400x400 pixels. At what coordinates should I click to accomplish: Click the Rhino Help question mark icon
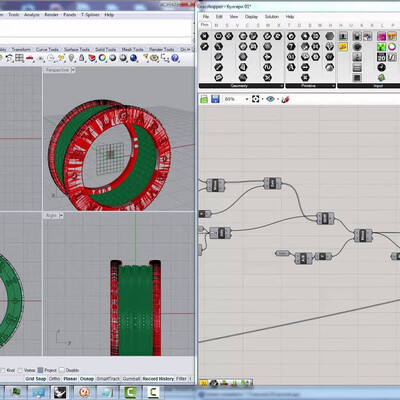175,58
